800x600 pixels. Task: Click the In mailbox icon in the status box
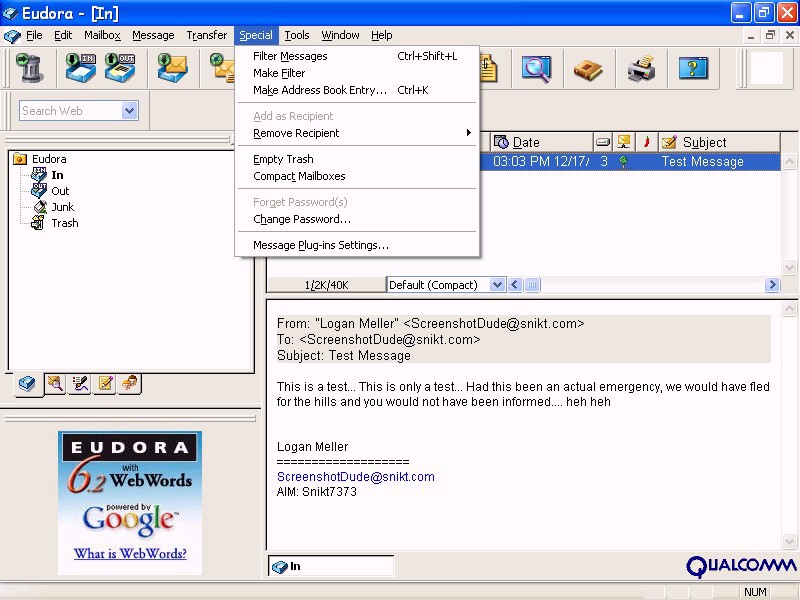click(279, 567)
